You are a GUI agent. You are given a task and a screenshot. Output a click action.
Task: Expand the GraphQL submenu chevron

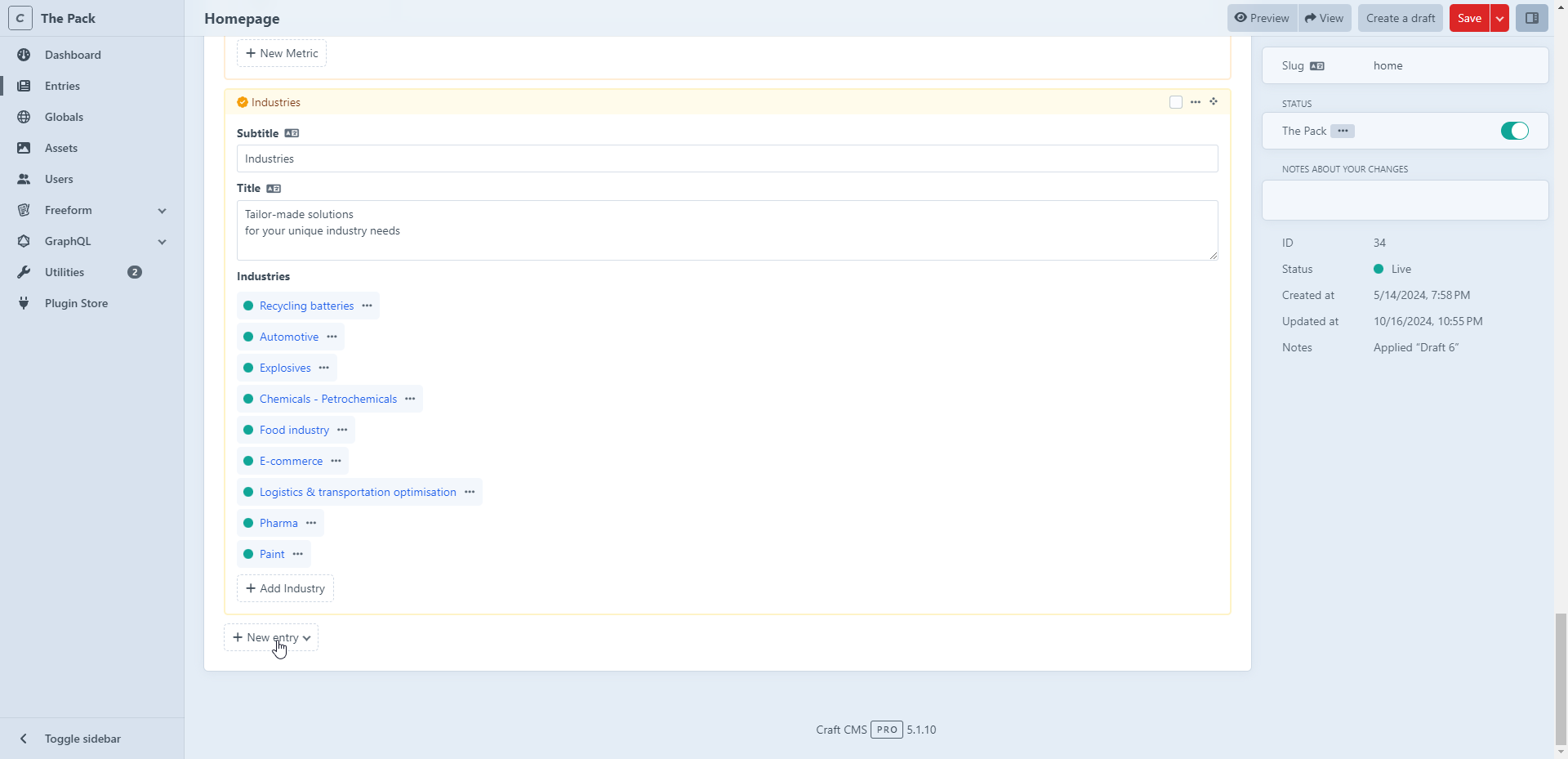(x=162, y=242)
